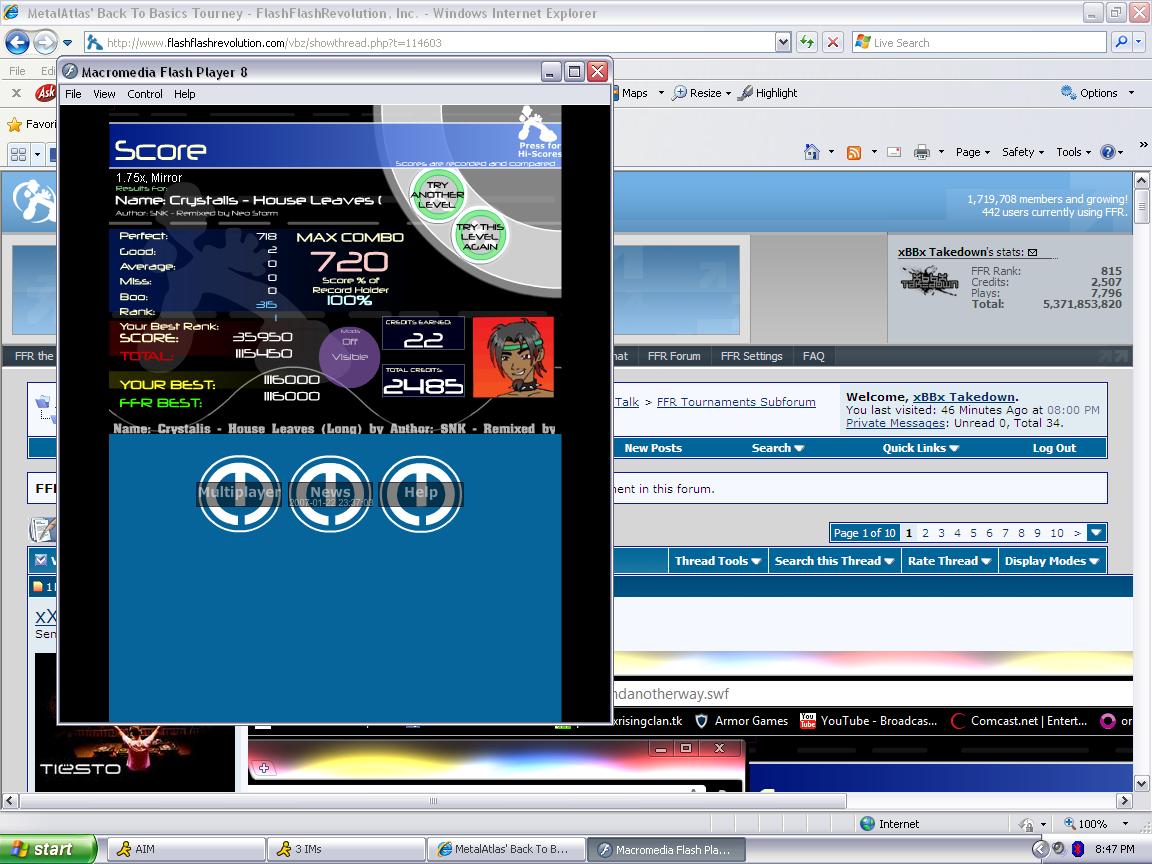Screen dimensions: 1152x864
Task: Open the Safety menu in command bar
Action: tap(1023, 152)
